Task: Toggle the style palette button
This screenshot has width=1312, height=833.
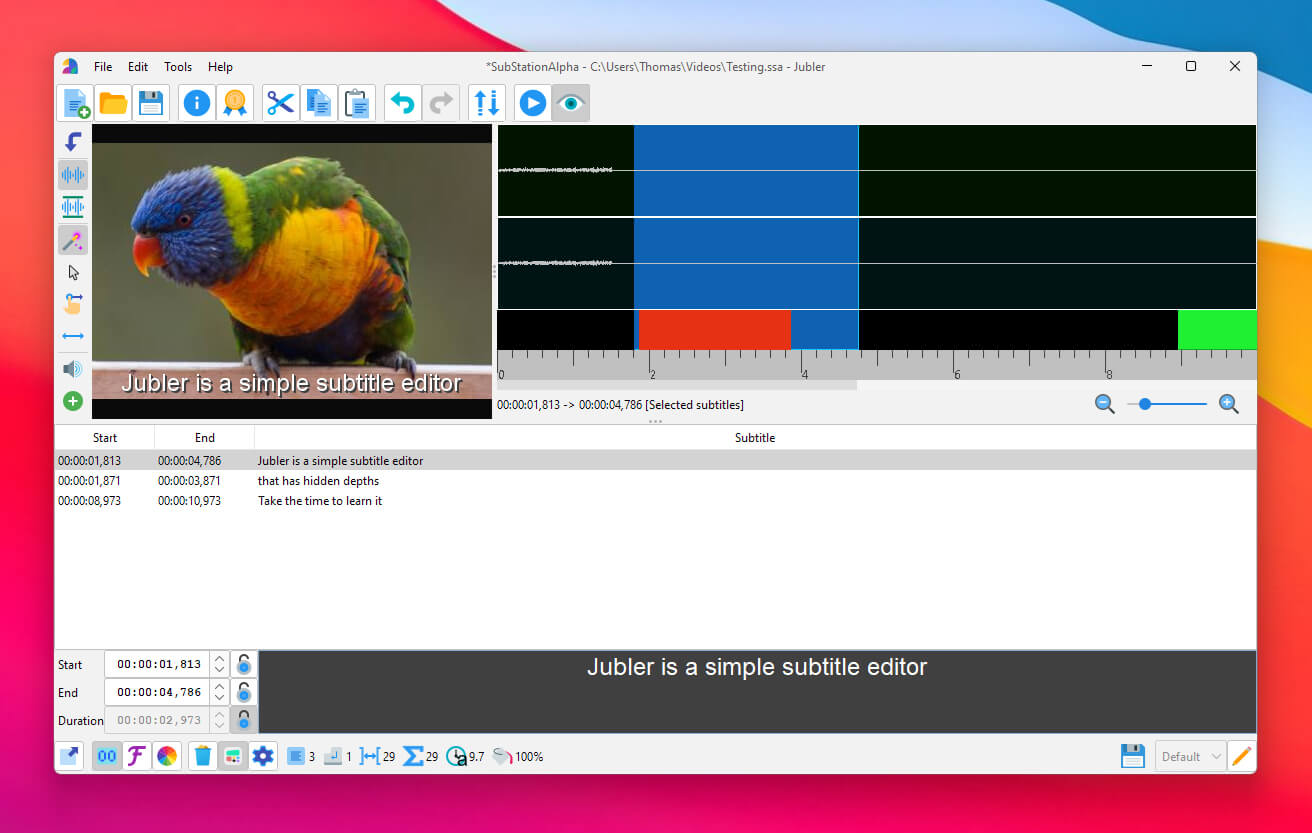Action: pos(233,756)
